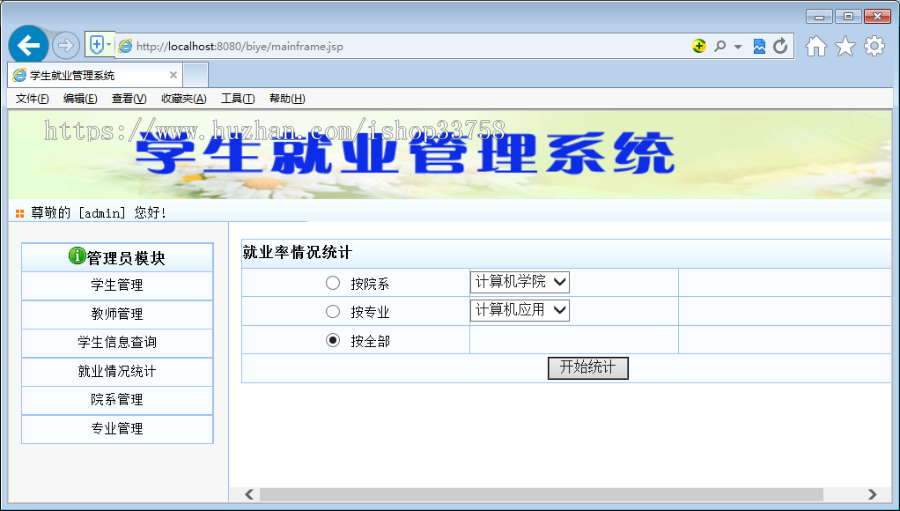This screenshot has height=511, width=900.
Task: Open the 文件(F) menu
Action: click(32, 99)
